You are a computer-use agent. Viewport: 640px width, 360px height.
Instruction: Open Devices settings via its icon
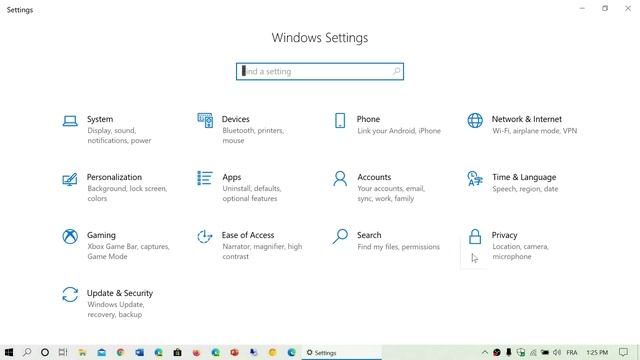point(205,120)
